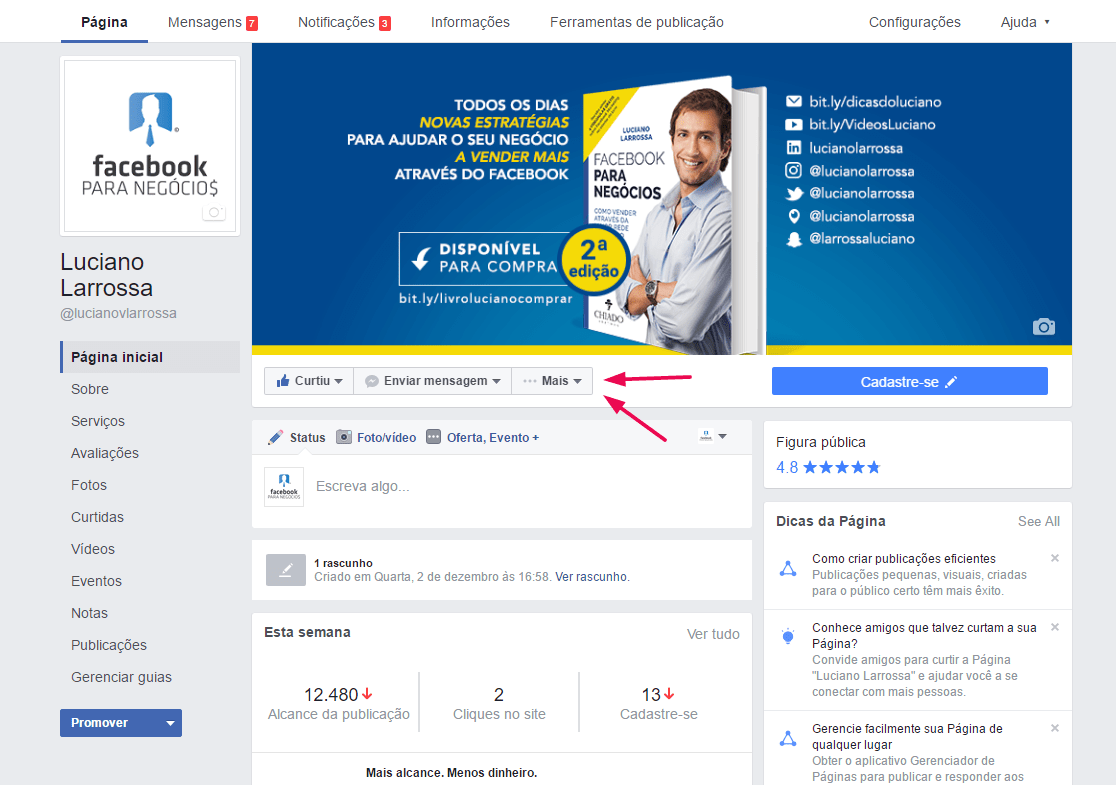The image size is (1116, 785).
Task: Open the Curtiu dropdown
Action: click(309, 381)
